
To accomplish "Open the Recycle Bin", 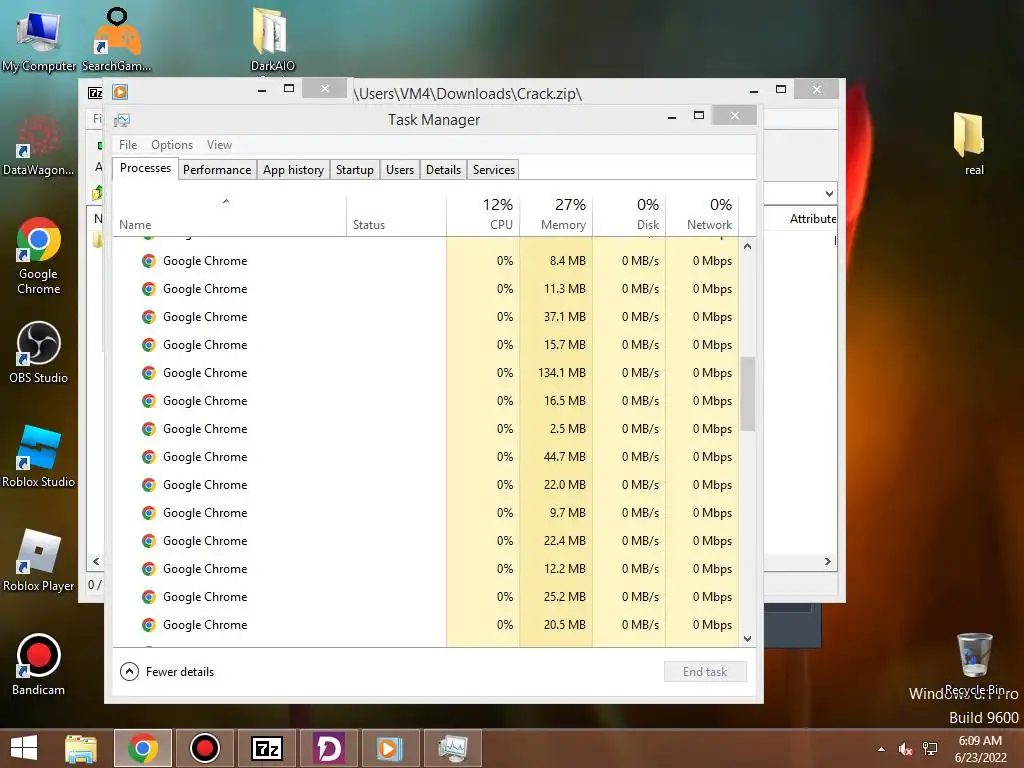I will 974,664.
